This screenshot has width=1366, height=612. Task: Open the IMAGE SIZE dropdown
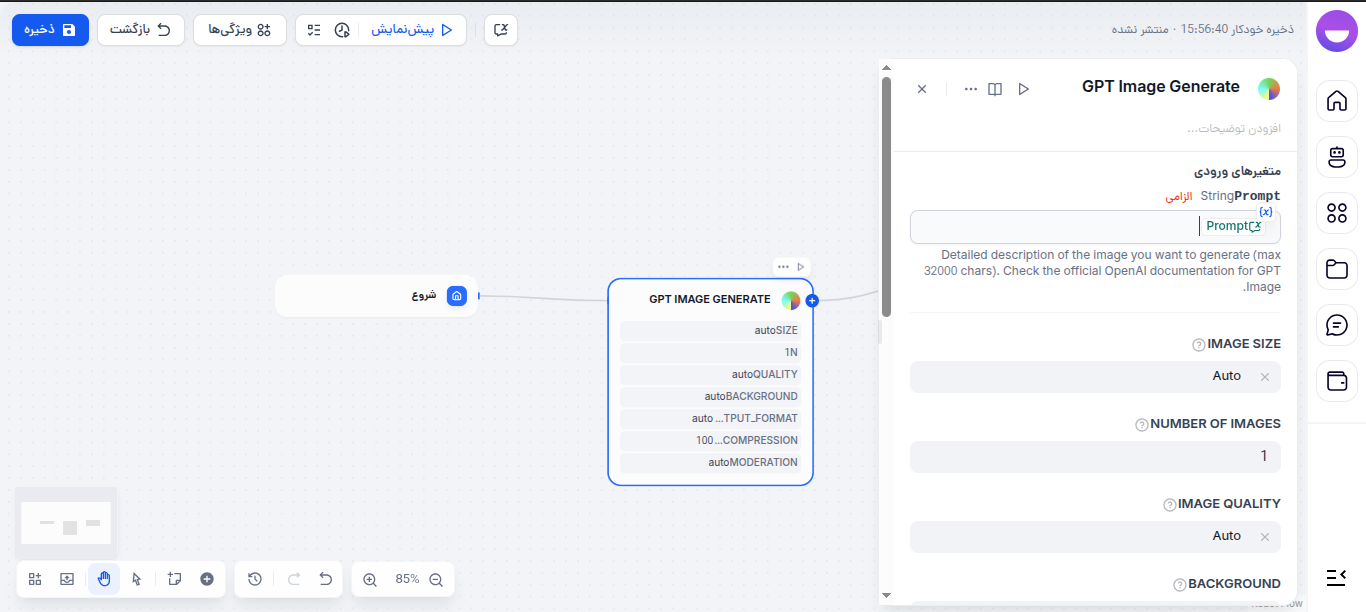point(1095,376)
